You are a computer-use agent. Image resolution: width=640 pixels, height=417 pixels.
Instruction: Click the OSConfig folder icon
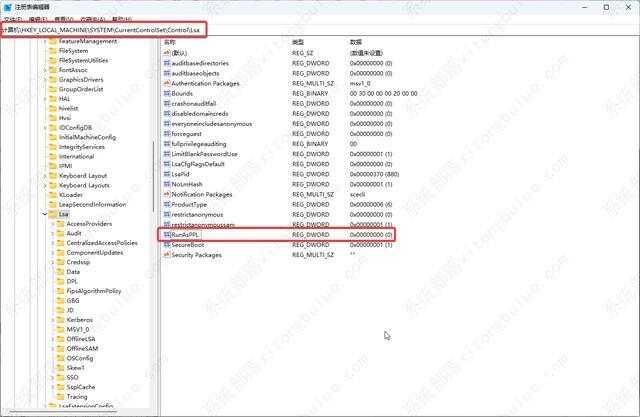pyautogui.click(x=60, y=358)
